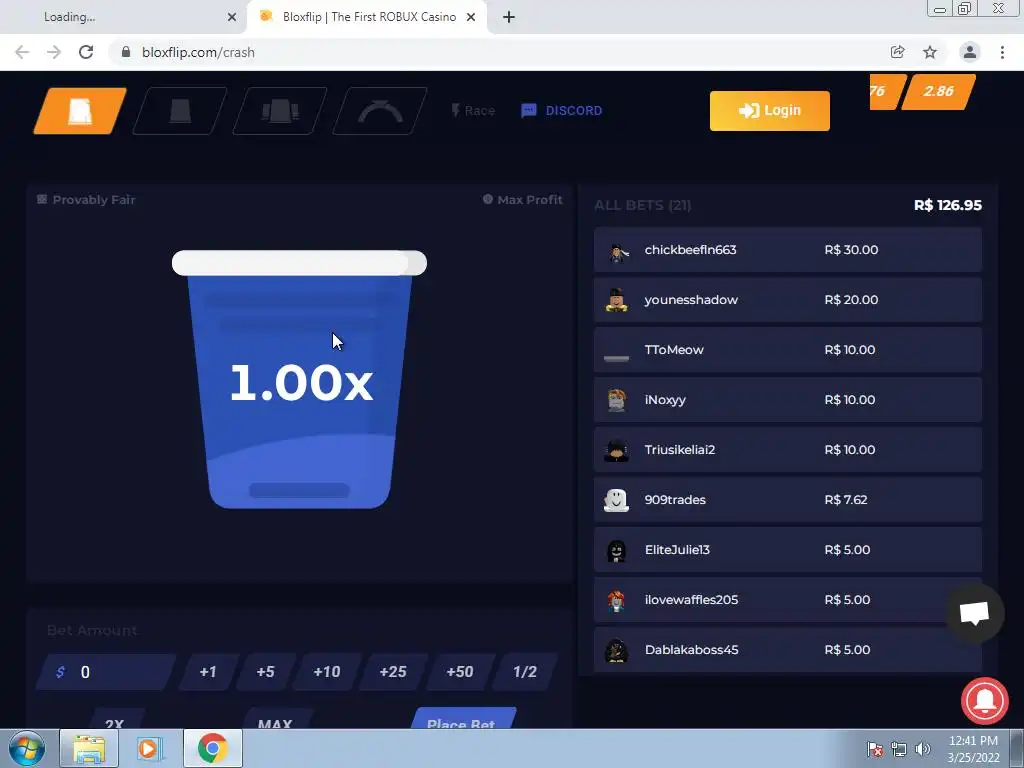Click the yellow Login button
This screenshot has width=1024, height=768.
pyautogui.click(x=769, y=110)
